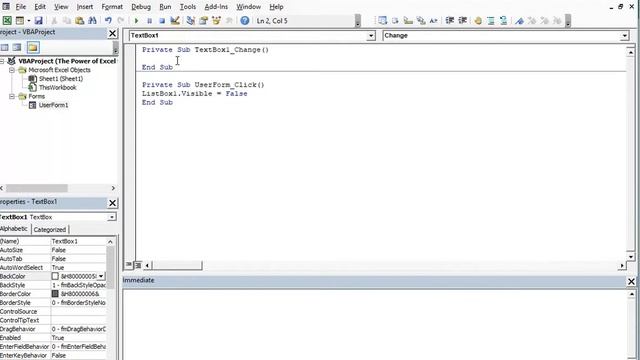Click the BackColor white color swatch
This screenshot has width=640, height=360.
tap(55, 276)
